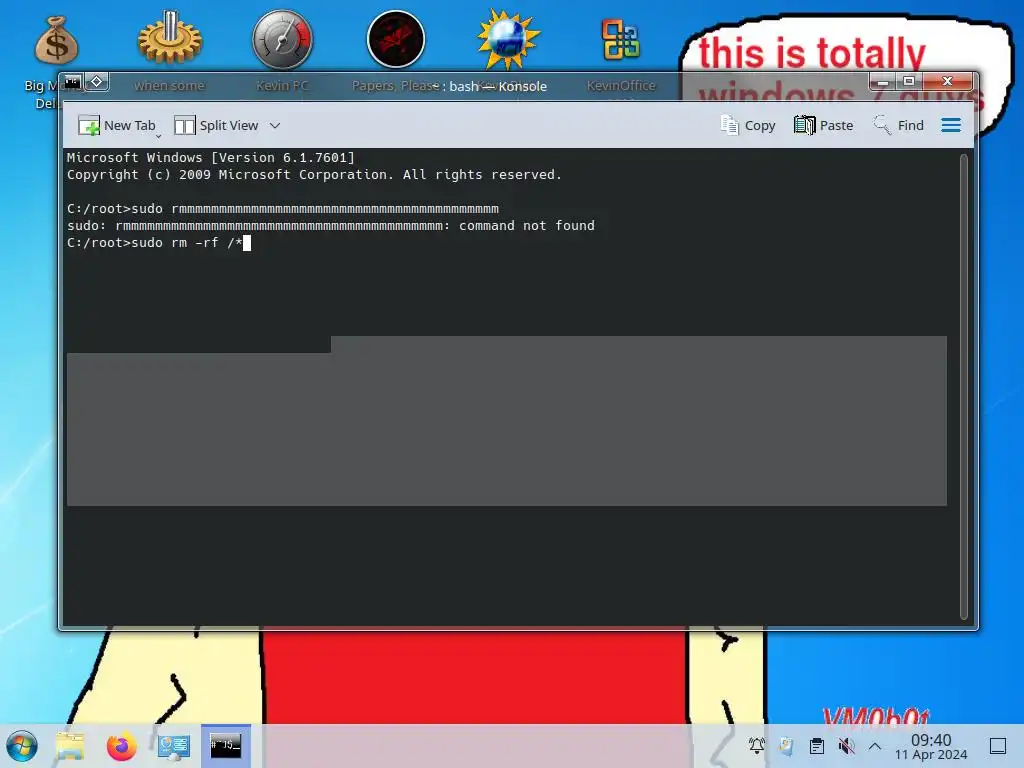The height and width of the screenshot is (768, 1024).
Task: Click the diamond-shaped title bar button
Action: [97, 82]
